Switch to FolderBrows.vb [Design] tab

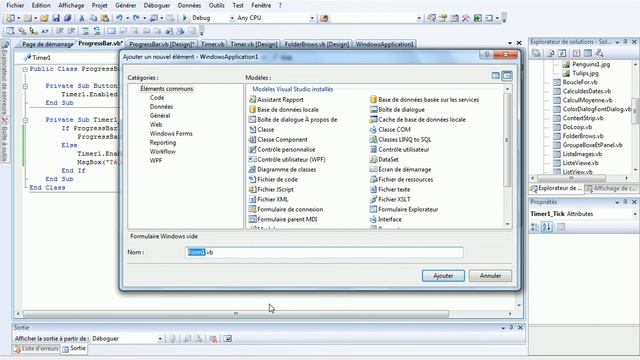[x=317, y=44]
